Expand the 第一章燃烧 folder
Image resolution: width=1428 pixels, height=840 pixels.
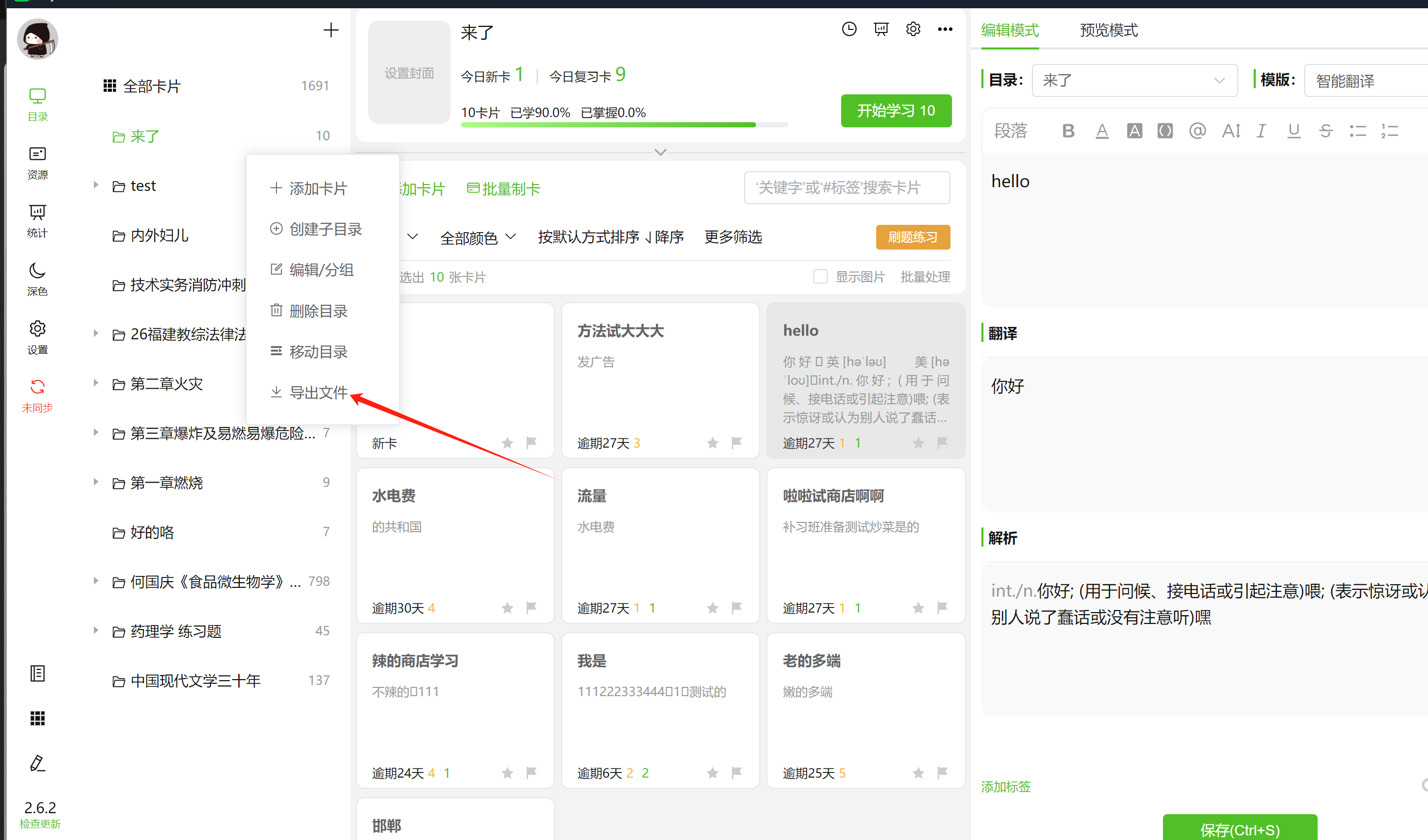[96, 482]
